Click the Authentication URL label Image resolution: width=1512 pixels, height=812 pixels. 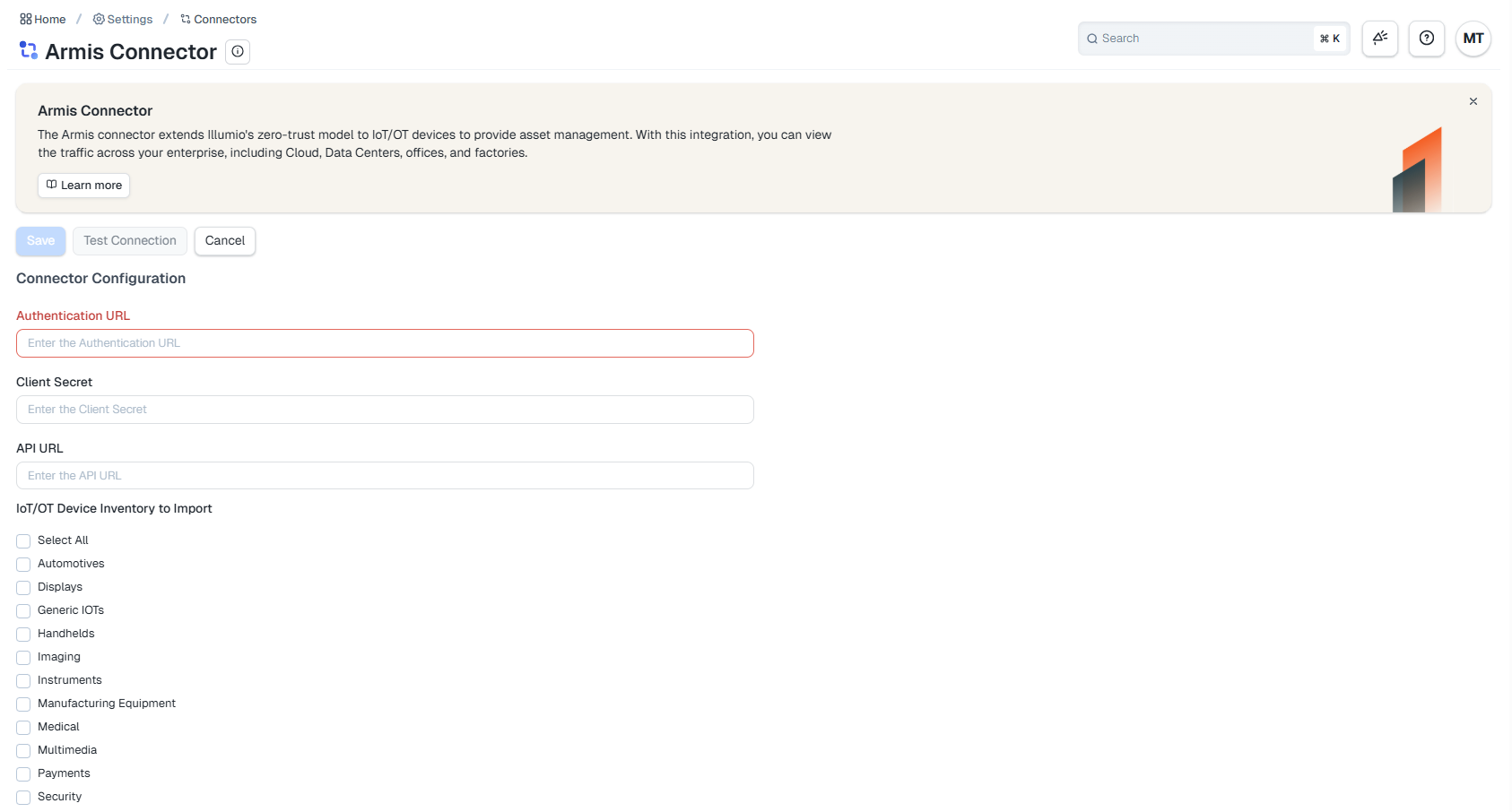(74, 315)
